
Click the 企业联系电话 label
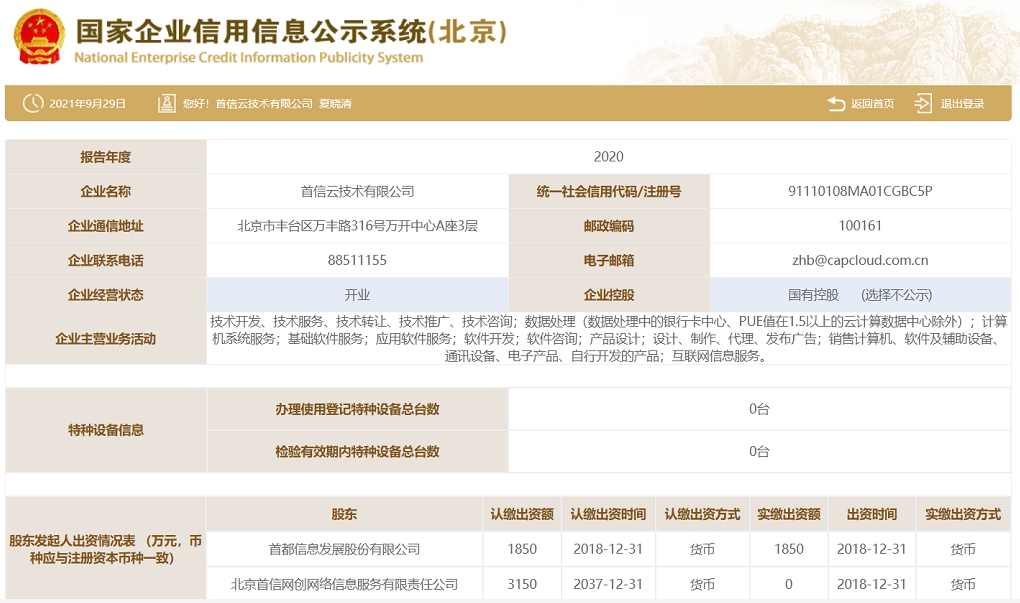coord(105,260)
